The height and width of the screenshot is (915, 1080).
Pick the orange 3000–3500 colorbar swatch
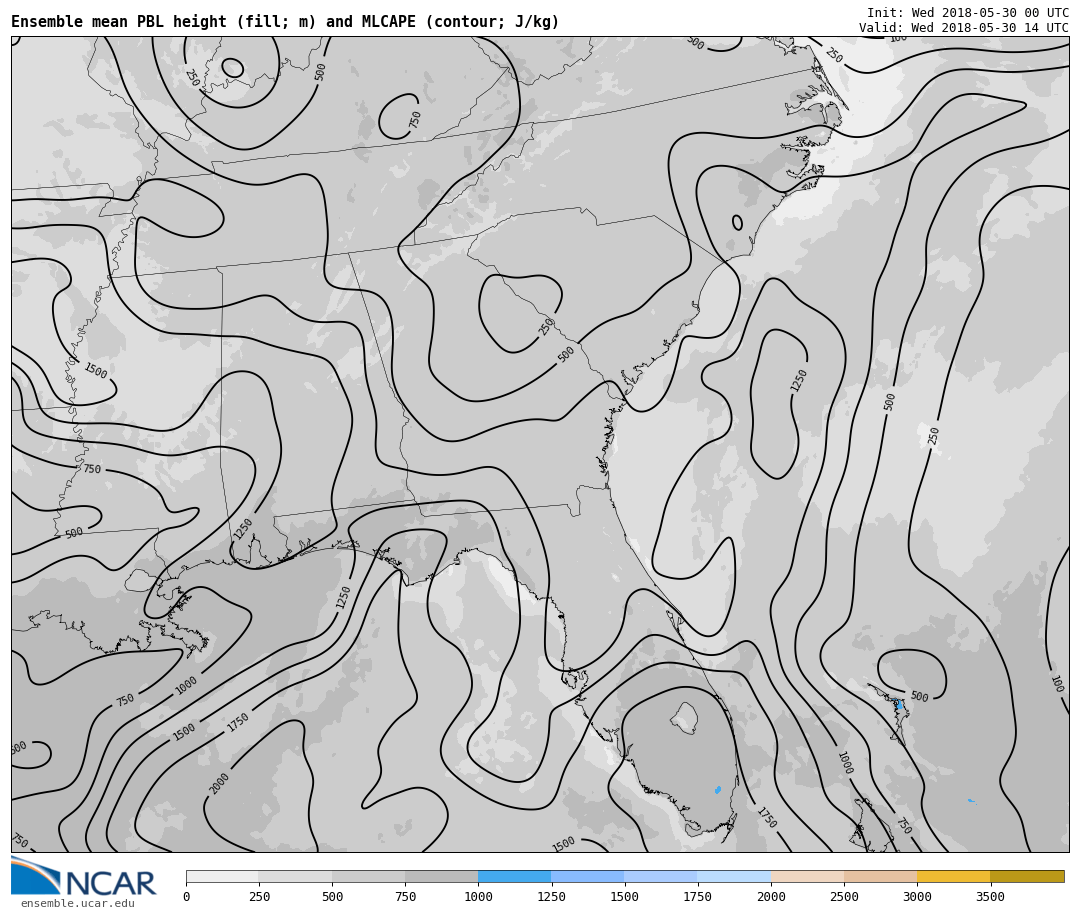953,876
